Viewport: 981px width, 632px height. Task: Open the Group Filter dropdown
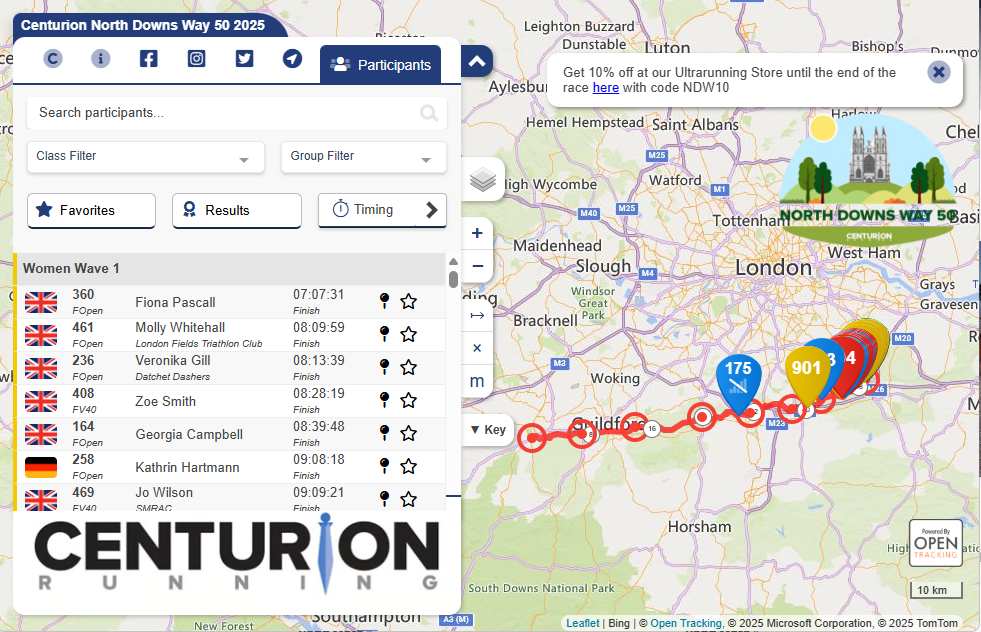tap(363, 156)
